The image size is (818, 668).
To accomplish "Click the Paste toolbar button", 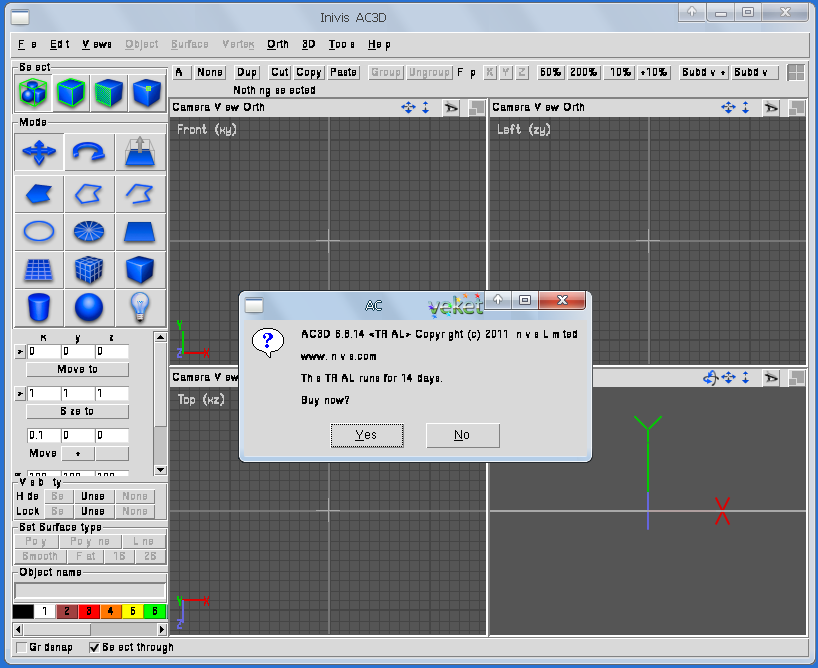I will tap(343, 73).
